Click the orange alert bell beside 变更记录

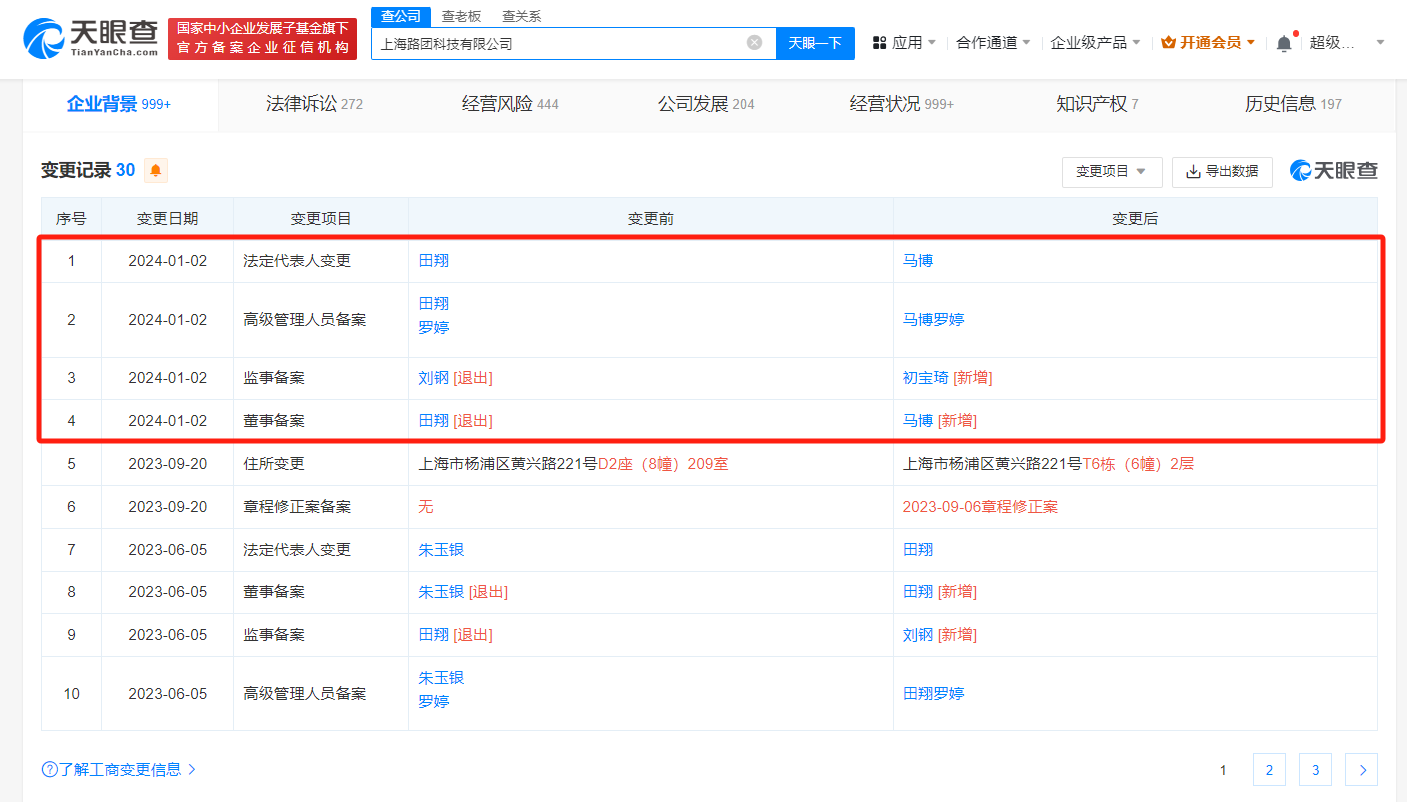pyautogui.click(x=155, y=171)
